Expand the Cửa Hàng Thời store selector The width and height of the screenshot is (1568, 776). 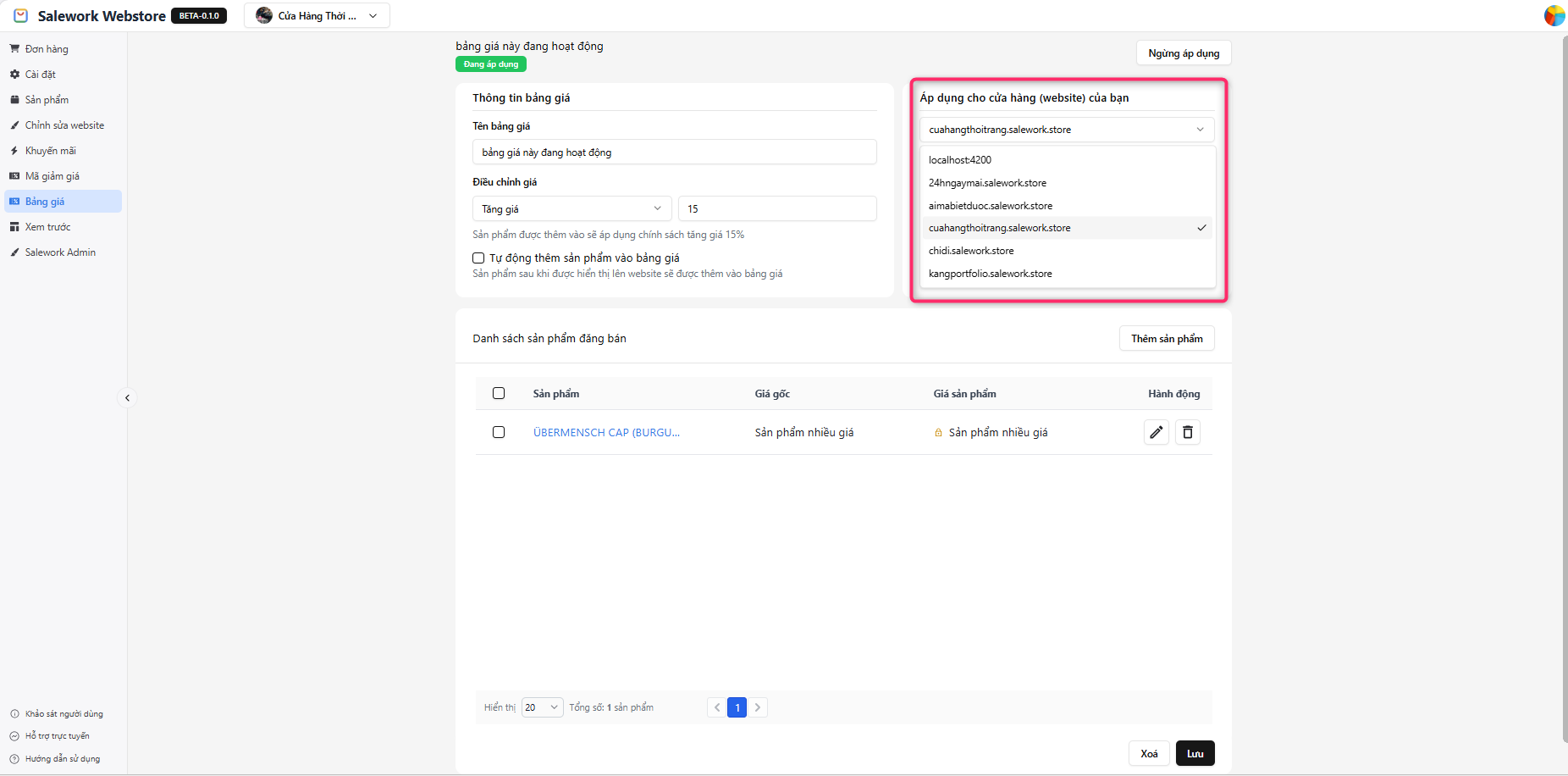317,15
